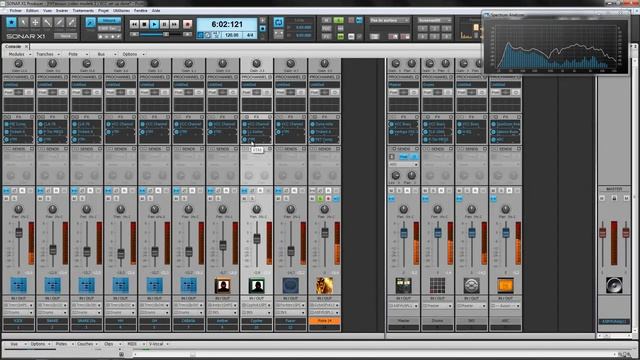
Task: Click the tenth channel's golden track icon
Action: 324,285
